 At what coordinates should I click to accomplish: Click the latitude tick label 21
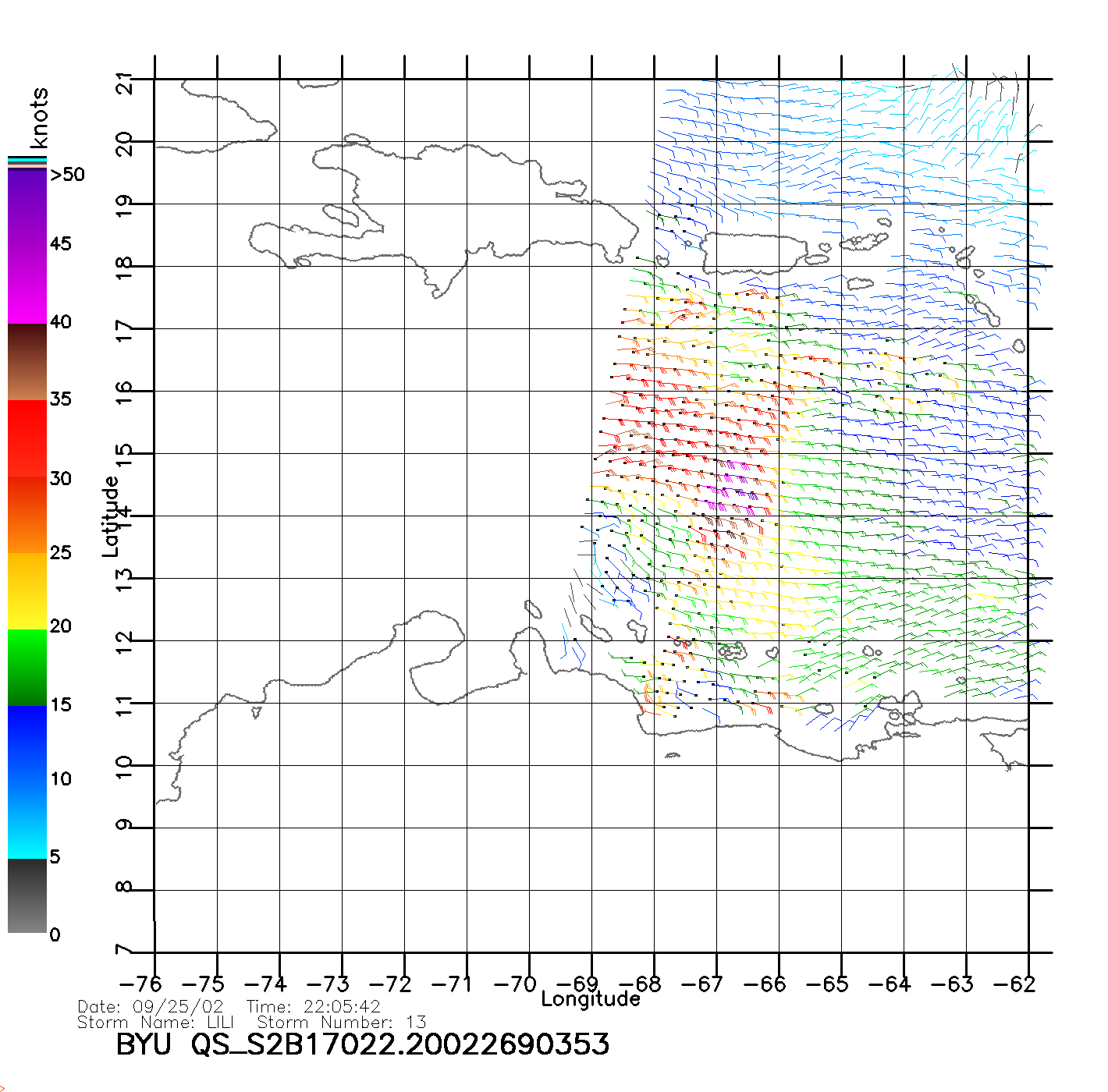click(125, 82)
